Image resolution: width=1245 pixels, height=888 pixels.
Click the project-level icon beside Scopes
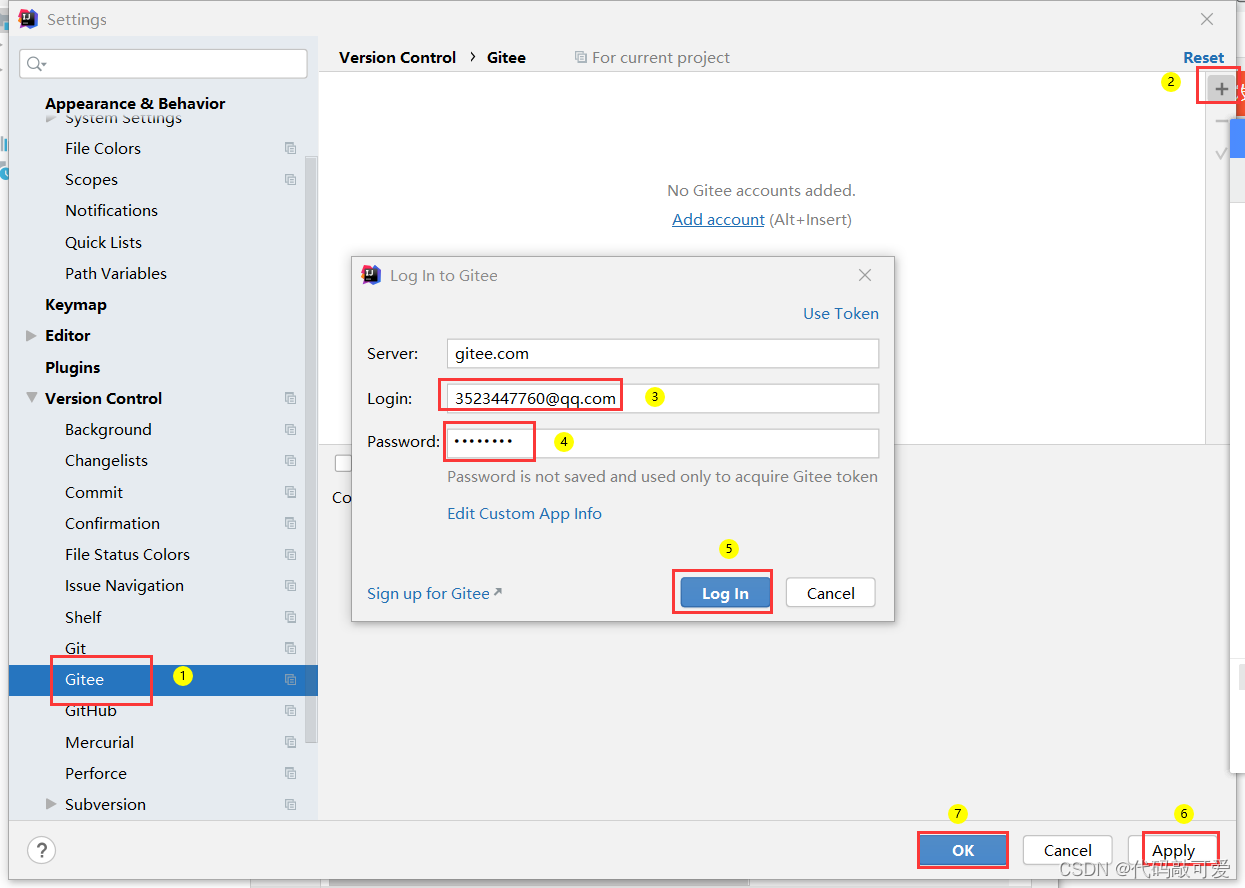[x=290, y=180]
